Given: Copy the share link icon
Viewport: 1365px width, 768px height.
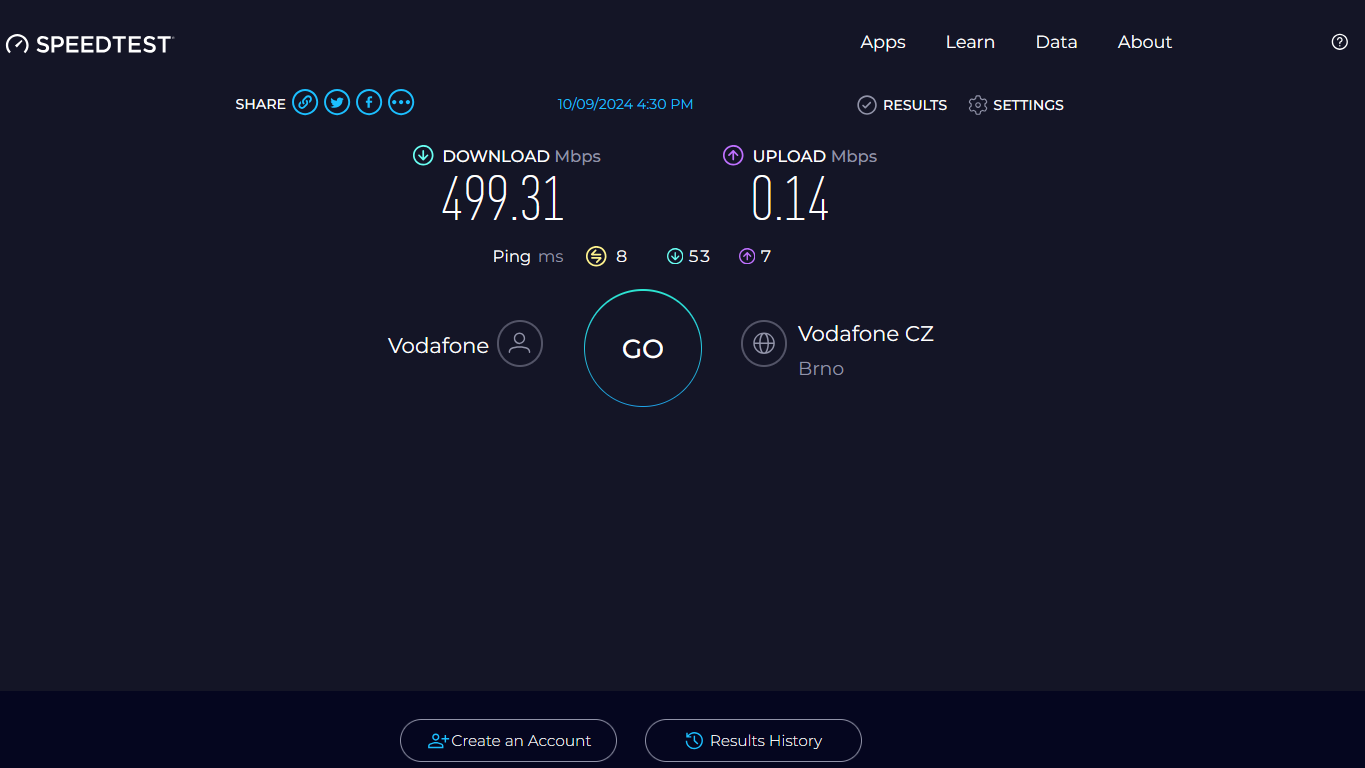Looking at the screenshot, I should pyautogui.click(x=305, y=102).
